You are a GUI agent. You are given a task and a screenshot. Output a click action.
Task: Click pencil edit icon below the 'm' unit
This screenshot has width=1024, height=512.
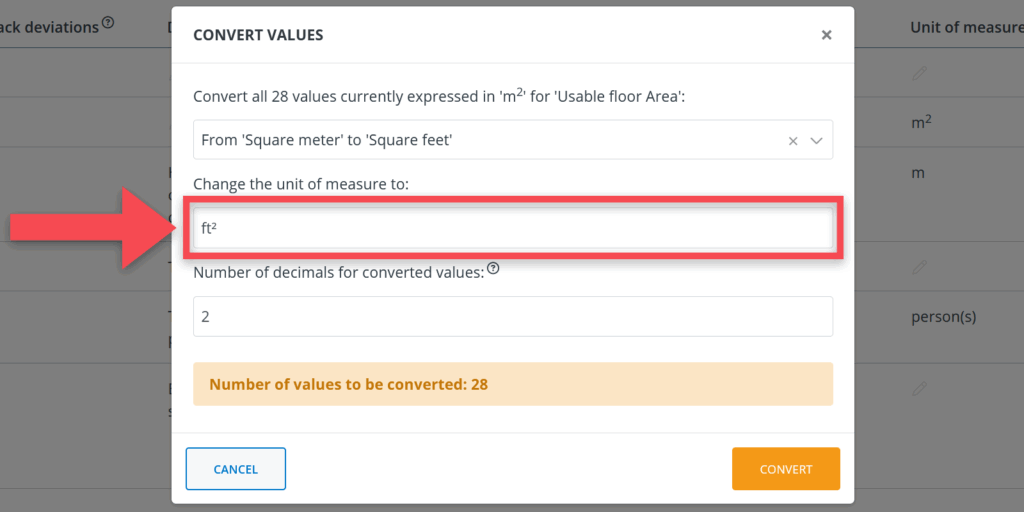920,267
